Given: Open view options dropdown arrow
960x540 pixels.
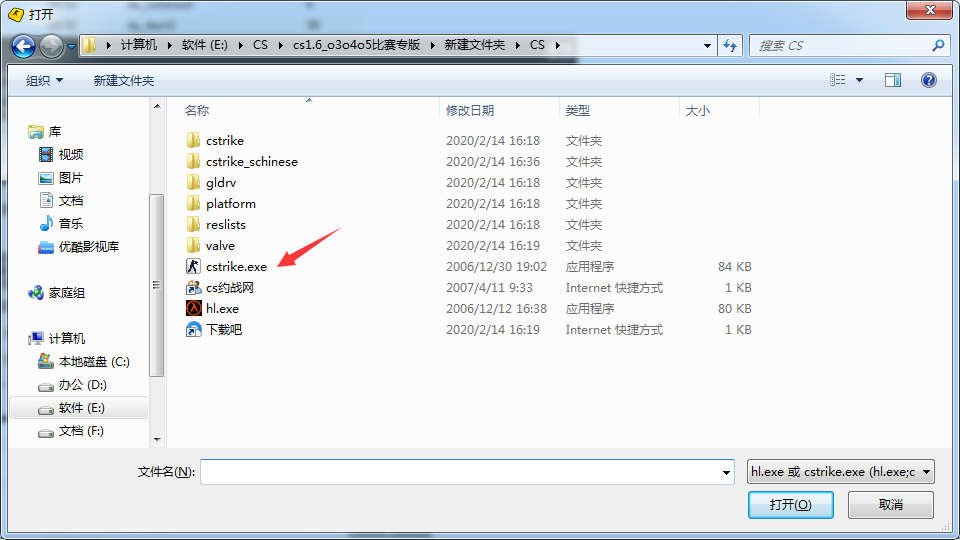Looking at the screenshot, I should pos(860,80).
